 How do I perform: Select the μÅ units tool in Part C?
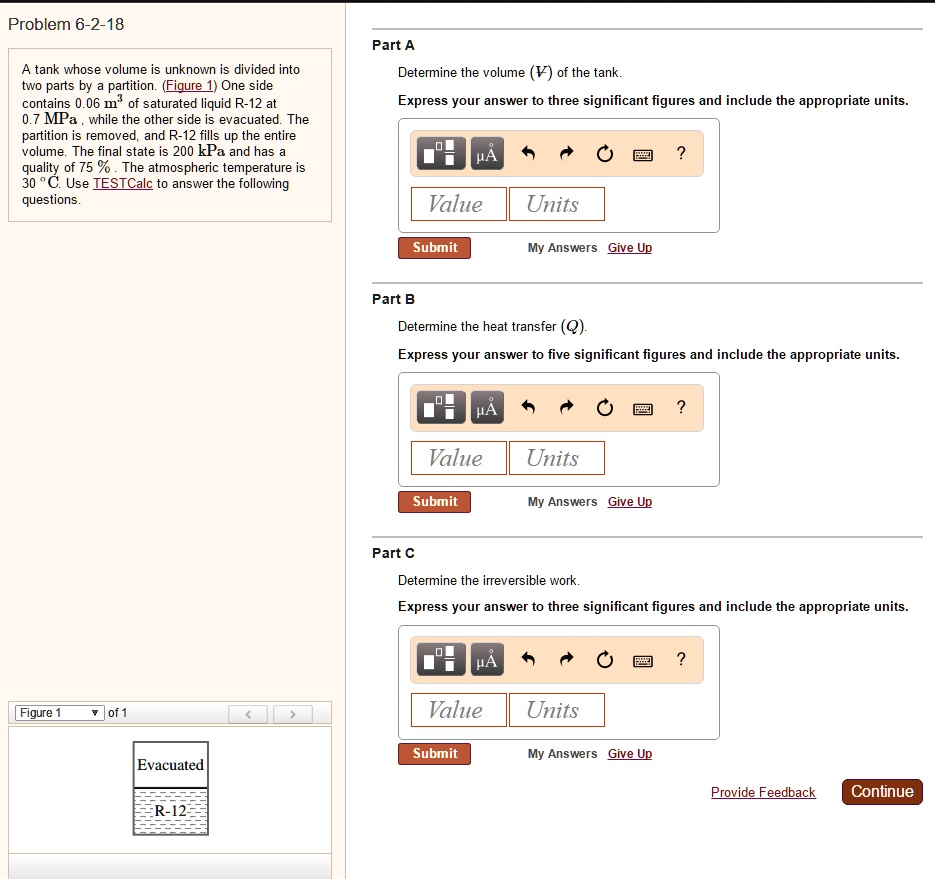pyautogui.click(x=487, y=659)
